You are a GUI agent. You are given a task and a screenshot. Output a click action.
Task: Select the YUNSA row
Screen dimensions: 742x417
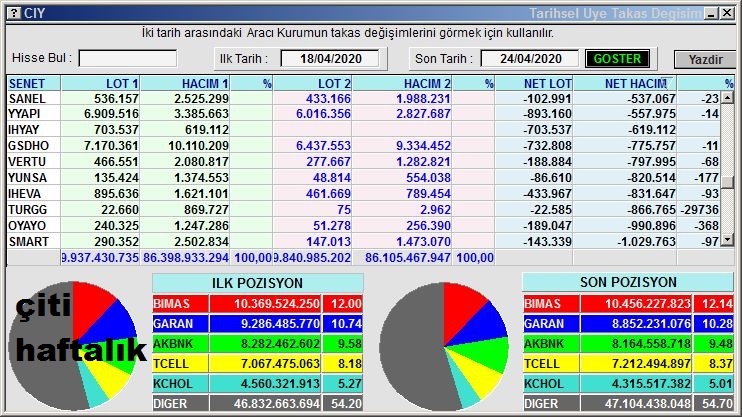pos(363,177)
